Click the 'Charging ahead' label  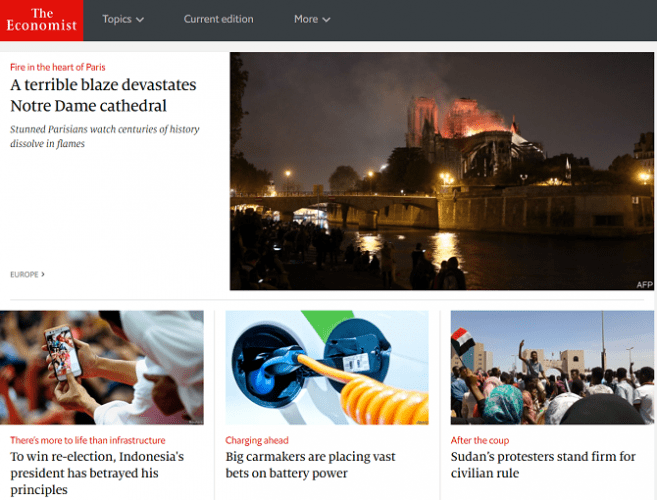[x=257, y=440]
